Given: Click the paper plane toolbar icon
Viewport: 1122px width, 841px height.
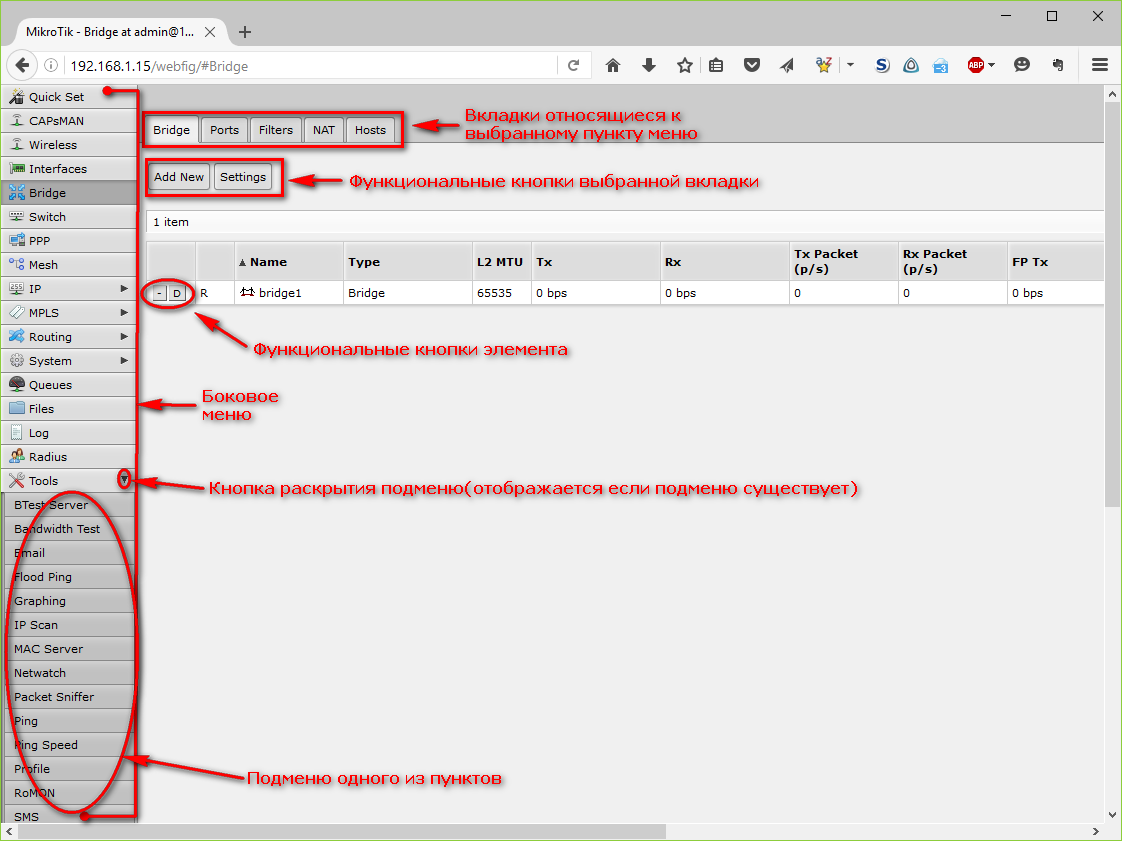Looking at the screenshot, I should pos(787,66).
